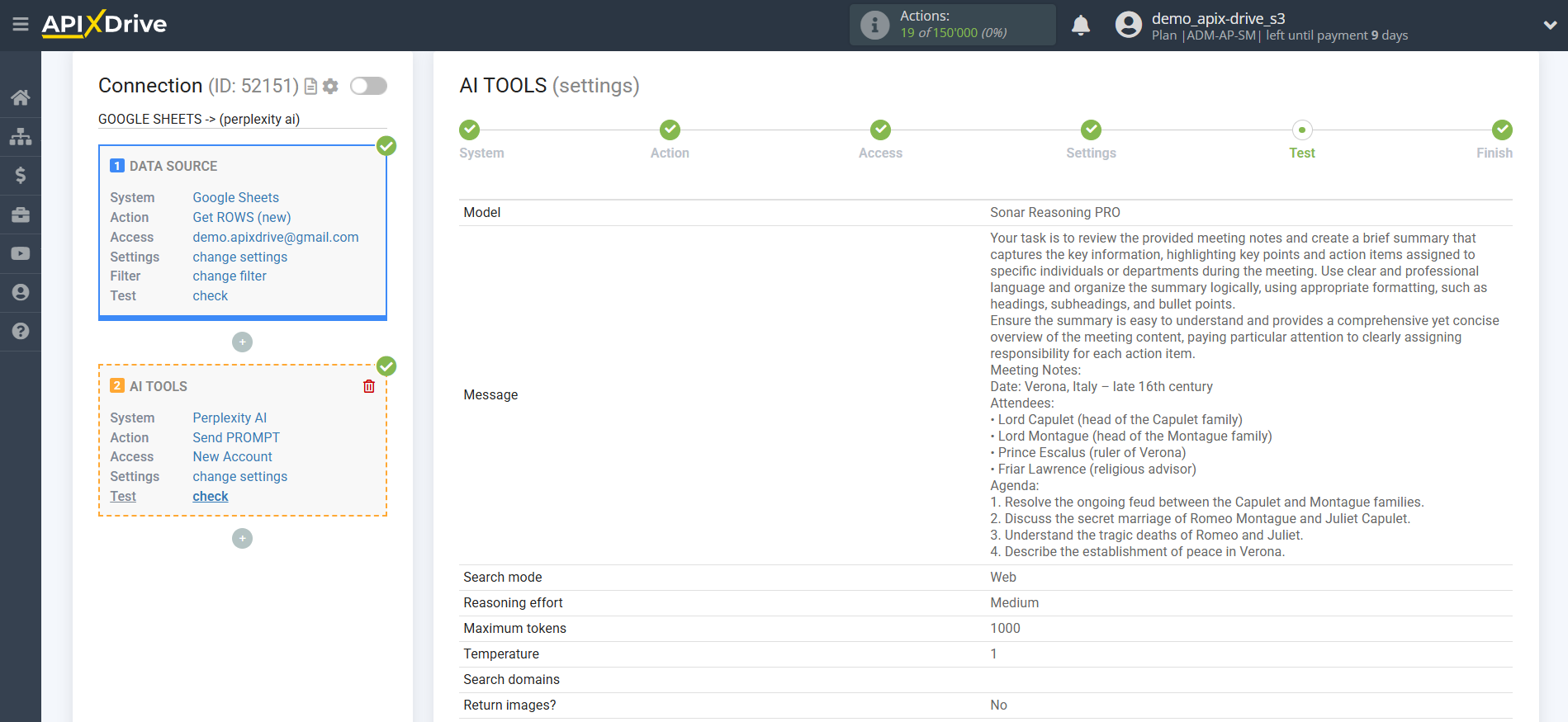Click check in AI TOOLS
The image size is (1568, 722).
coord(210,496)
